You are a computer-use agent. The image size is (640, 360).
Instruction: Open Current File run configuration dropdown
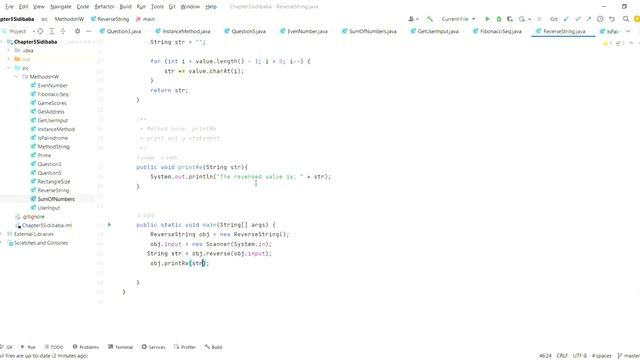coord(458,19)
